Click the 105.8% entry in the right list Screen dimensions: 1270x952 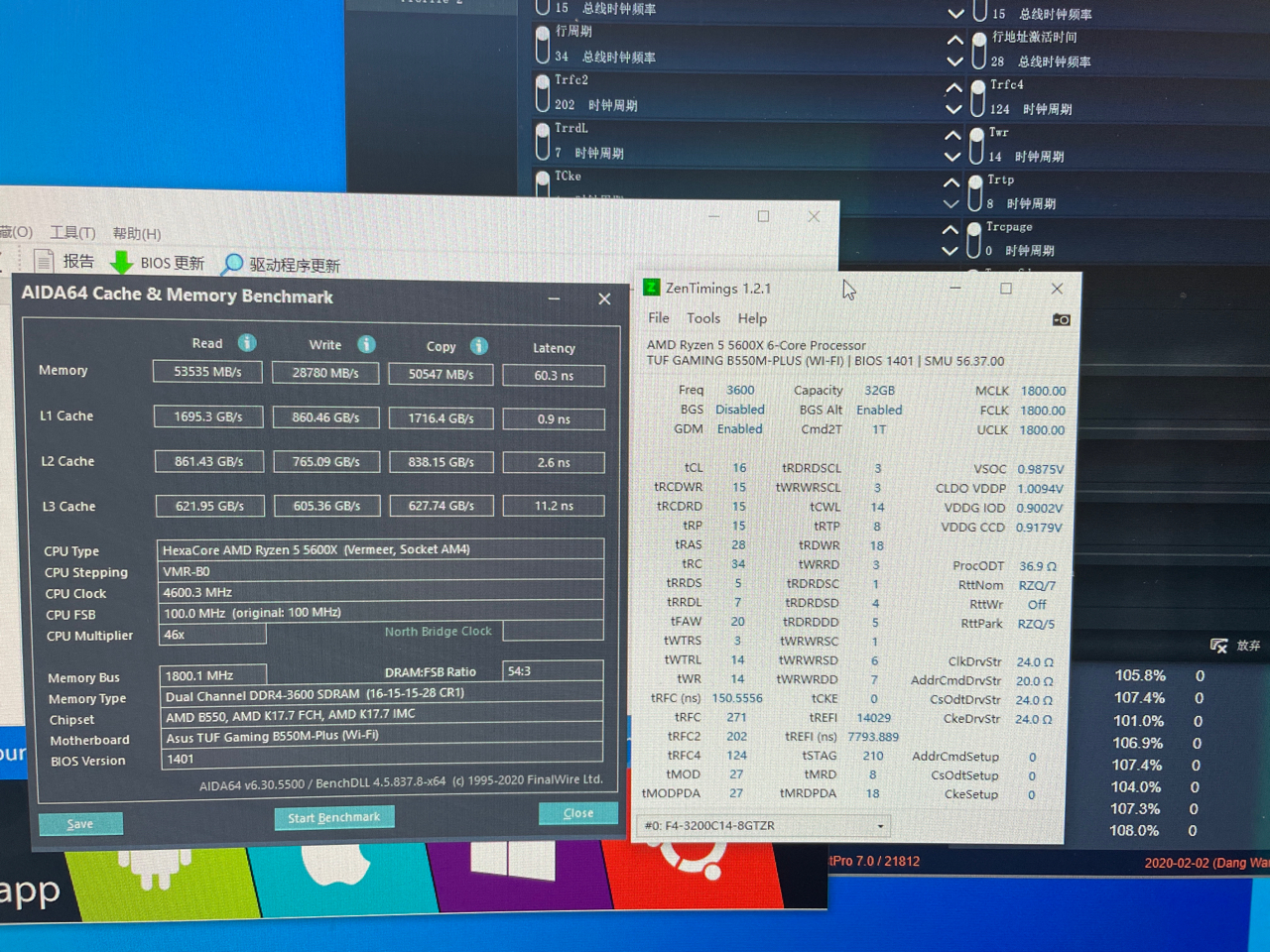click(1140, 675)
